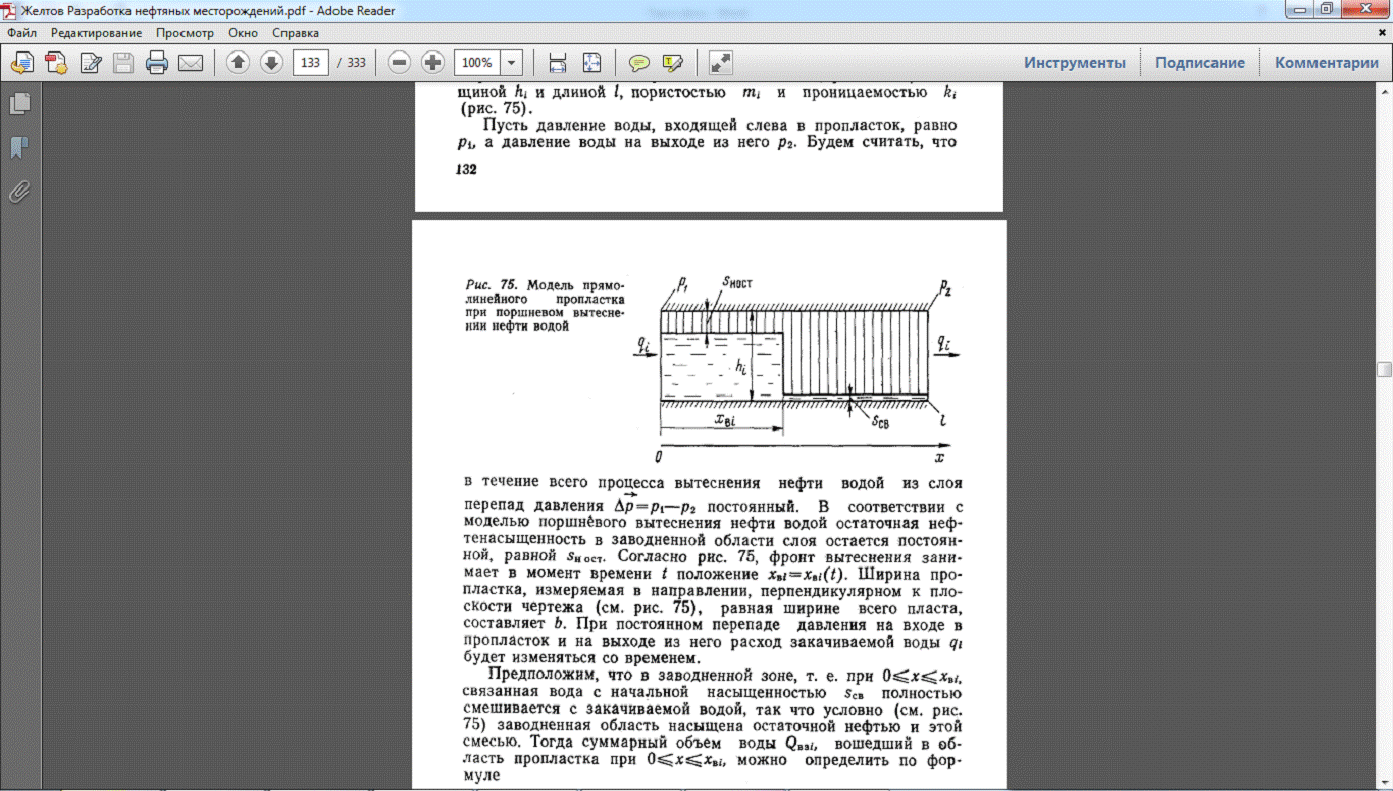Expand the Инструменты tools pane
This screenshot has height=791, width=1393.
(1074, 63)
